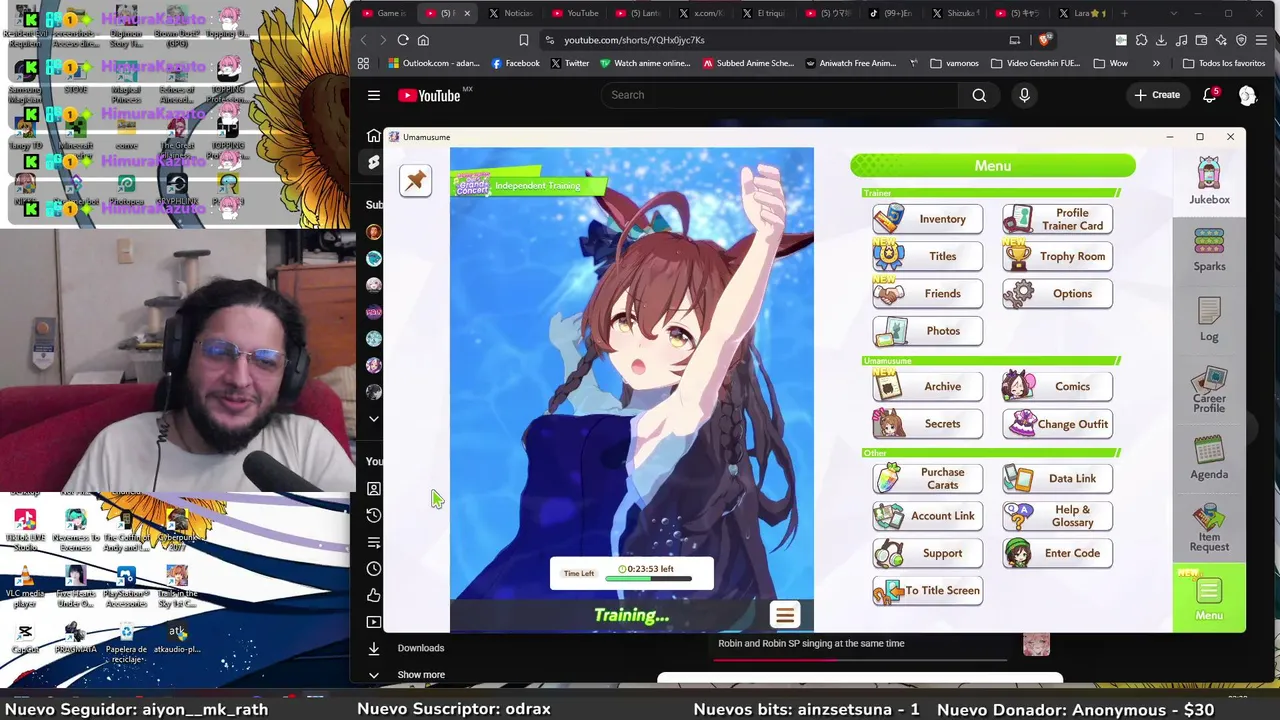Image resolution: width=1280 pixels, height=720 pixels.
Task: Open the Brave Shields icon
Action: click(1045, 40)
